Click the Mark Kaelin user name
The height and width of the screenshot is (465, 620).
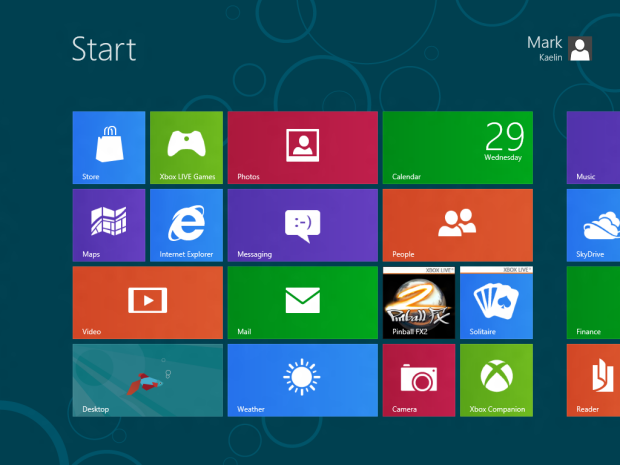(x=544, y=49)
